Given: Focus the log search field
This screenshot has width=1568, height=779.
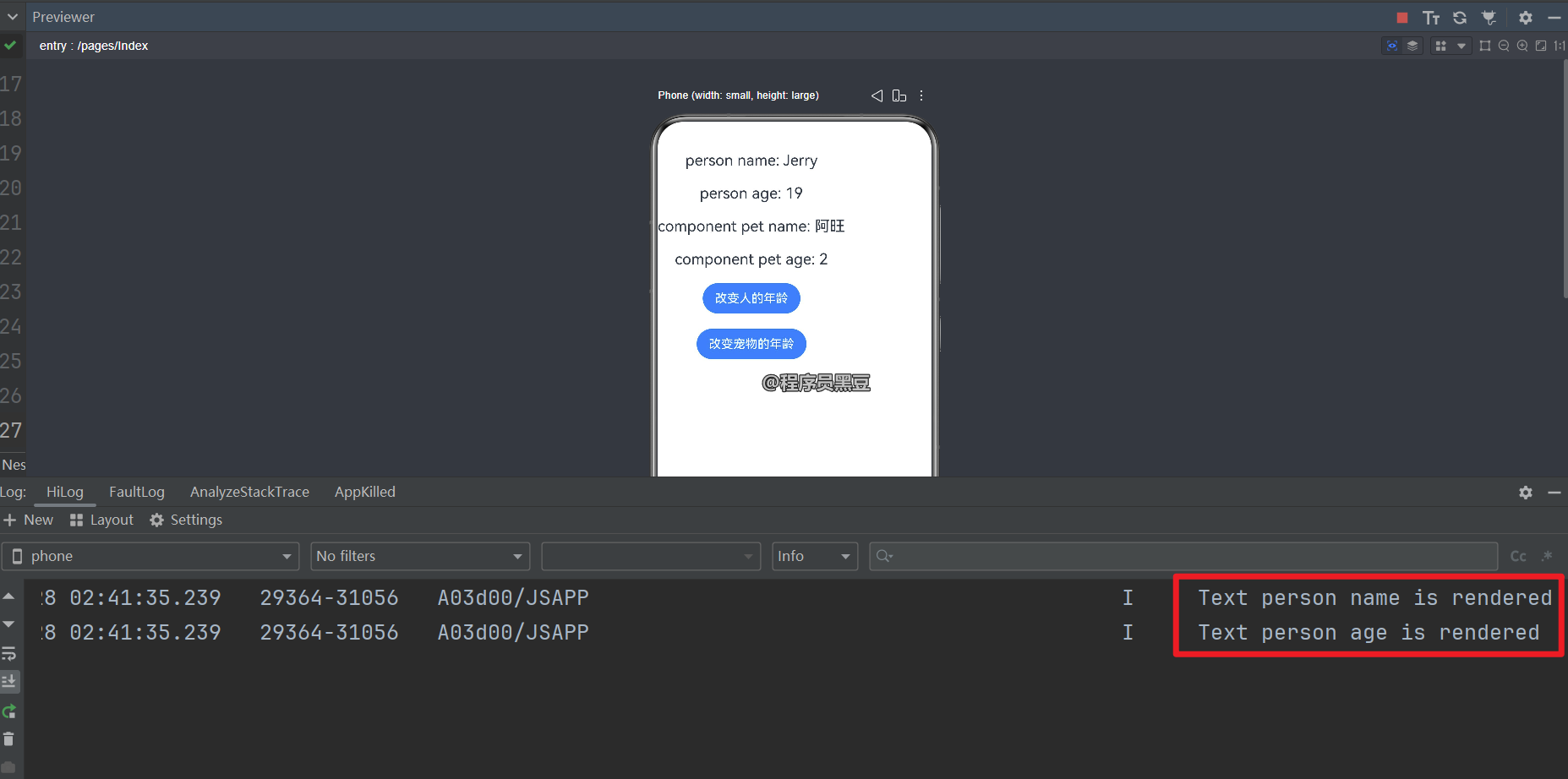Looking at the screenshot, I should coord(1183,556).
